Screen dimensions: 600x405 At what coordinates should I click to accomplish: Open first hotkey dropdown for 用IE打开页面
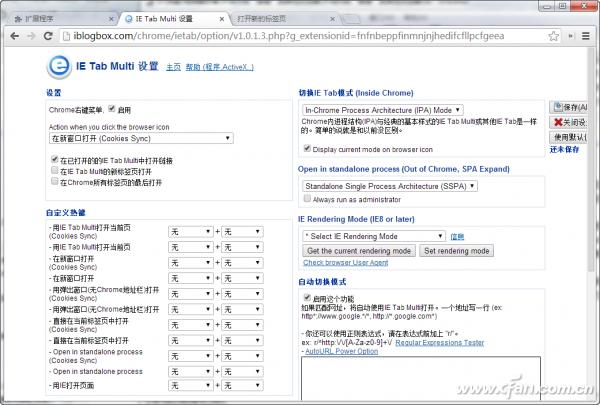(x=191, y=385)
